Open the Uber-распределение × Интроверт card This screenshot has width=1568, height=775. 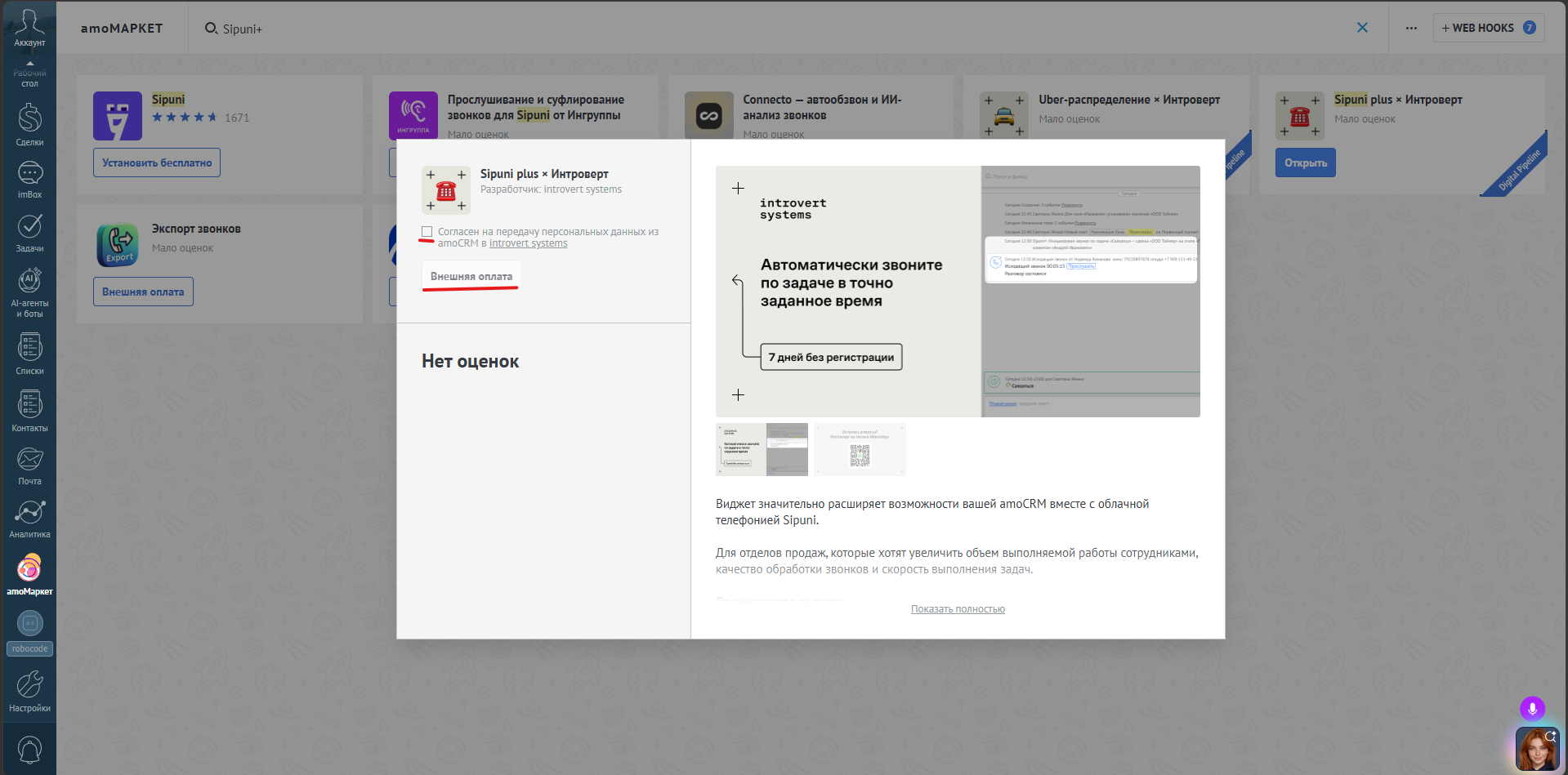click(x=1129, y=100)
